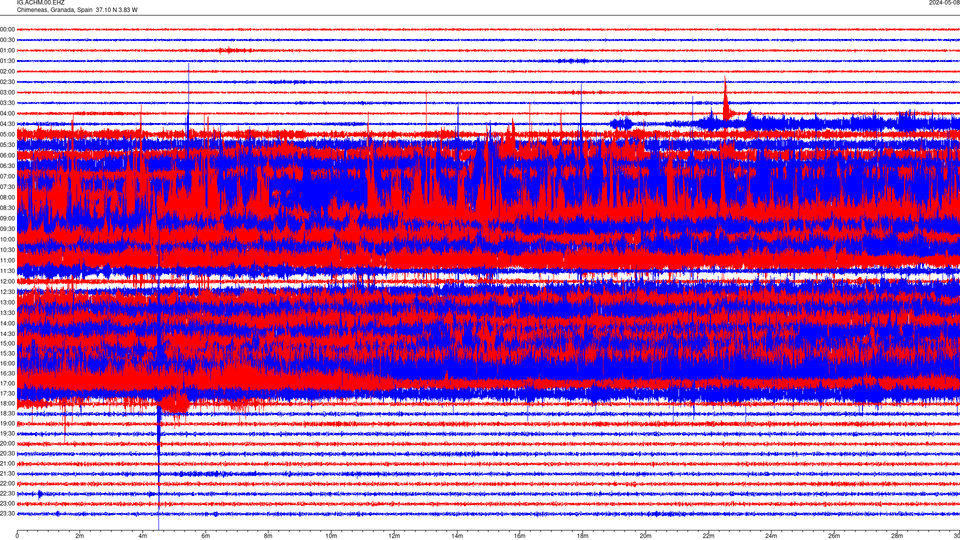Click the 12m tick label on x-axis

point(394,536)
